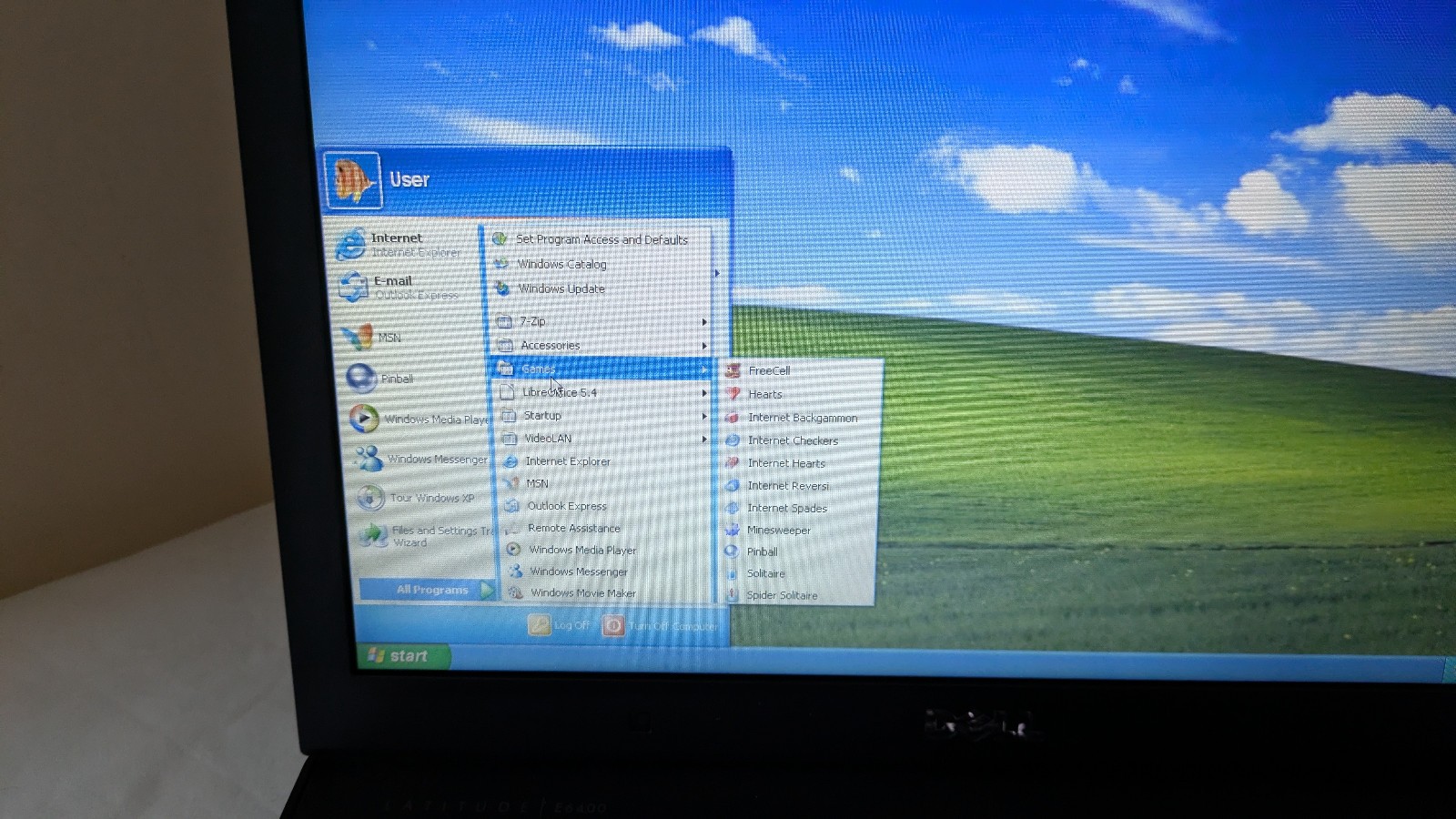The width and height of the screenshot is (1456, 819).
Task: Launch Pinball from the Games submenu
Action: click(x=799, y=551)
